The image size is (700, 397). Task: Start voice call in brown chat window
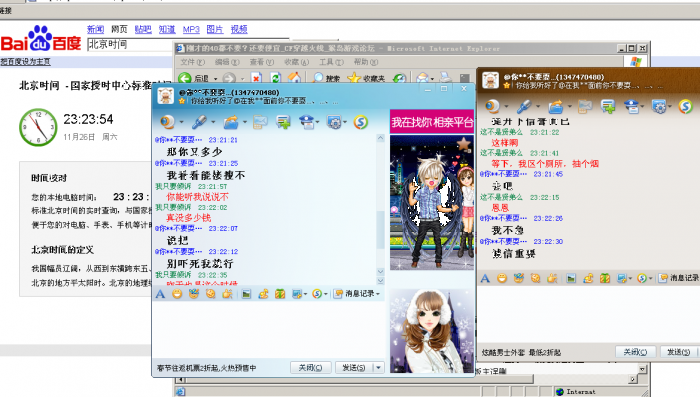point(524,106)
